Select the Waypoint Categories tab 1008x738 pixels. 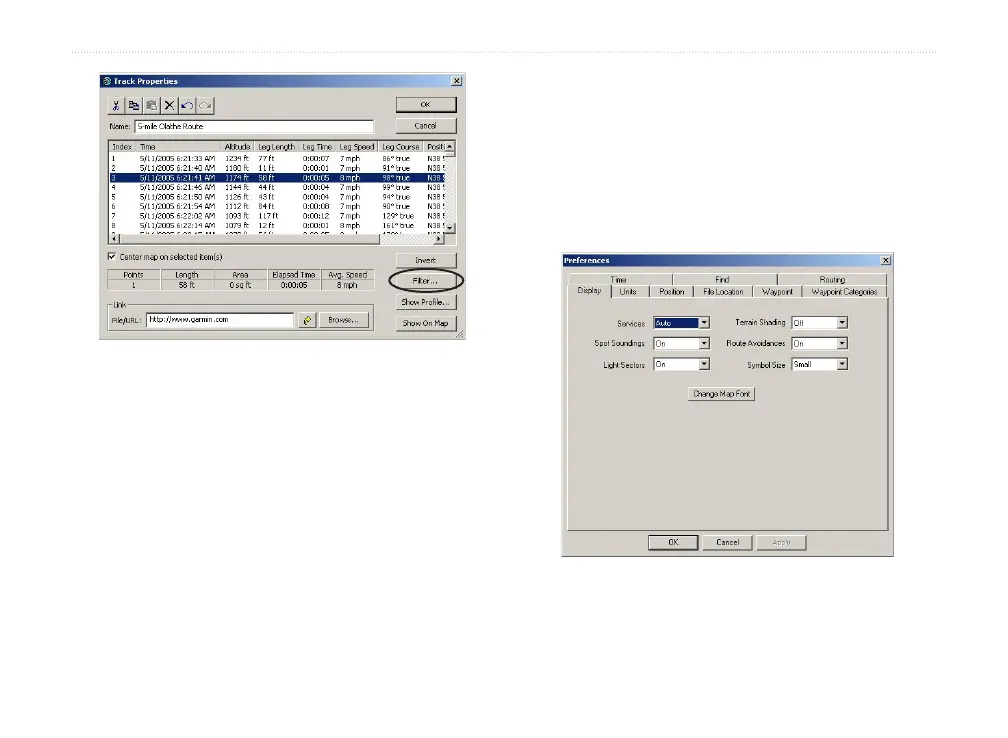(844, 292)
